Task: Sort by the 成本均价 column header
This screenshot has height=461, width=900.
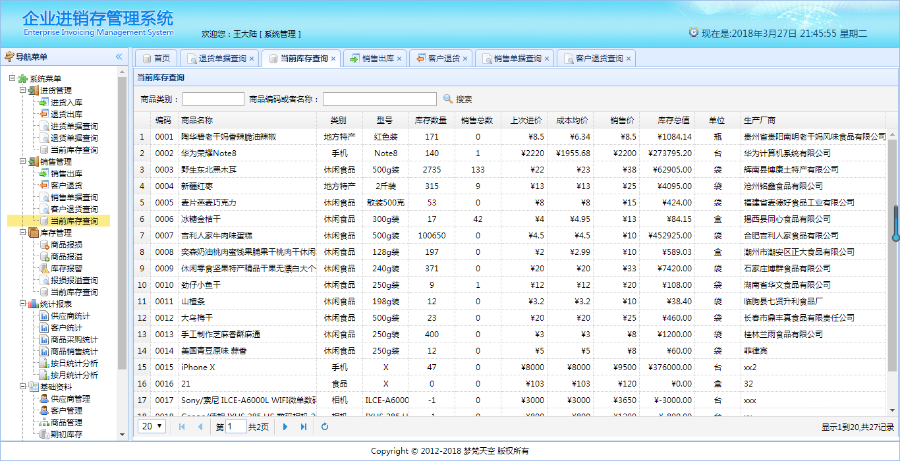Action: (x=572, y=121)
